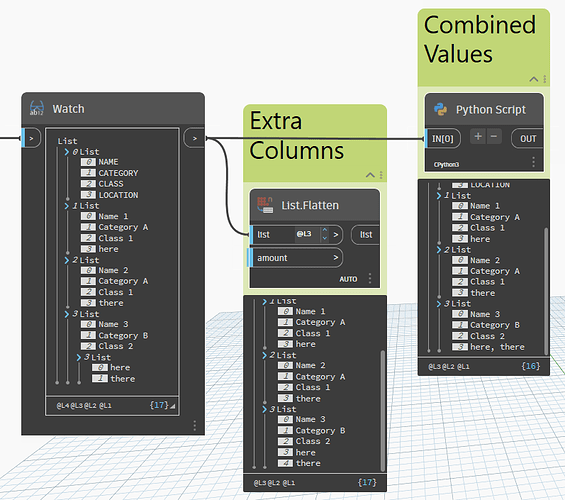
Task: Collapse the Combined Values group
Action: pos(534,79)
